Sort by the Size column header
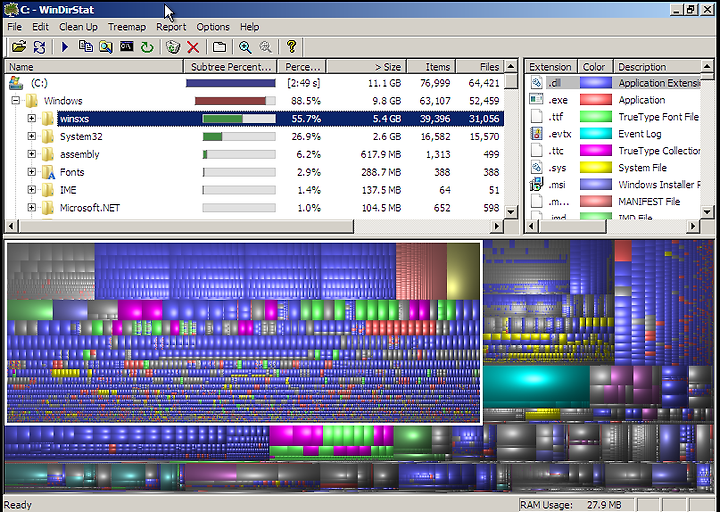Image resolution: width=720 pixels, height=512 pixels. click(366, 67)
